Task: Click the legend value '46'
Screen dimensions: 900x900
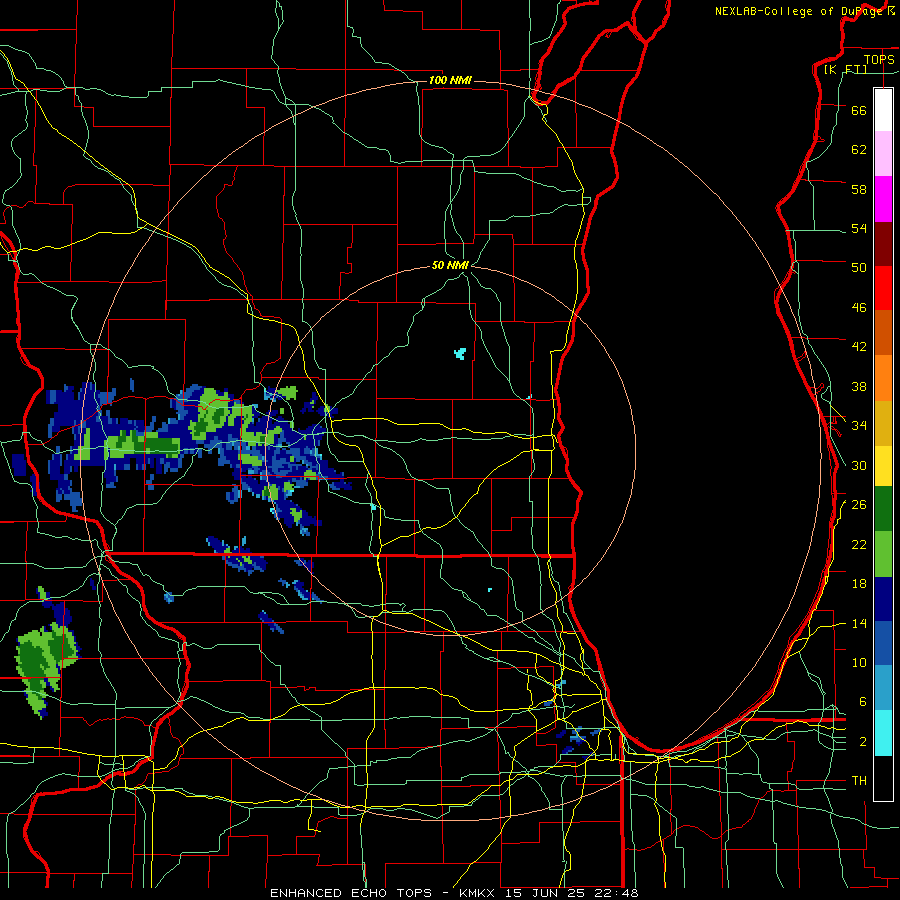Action: (x=859, y=308)
